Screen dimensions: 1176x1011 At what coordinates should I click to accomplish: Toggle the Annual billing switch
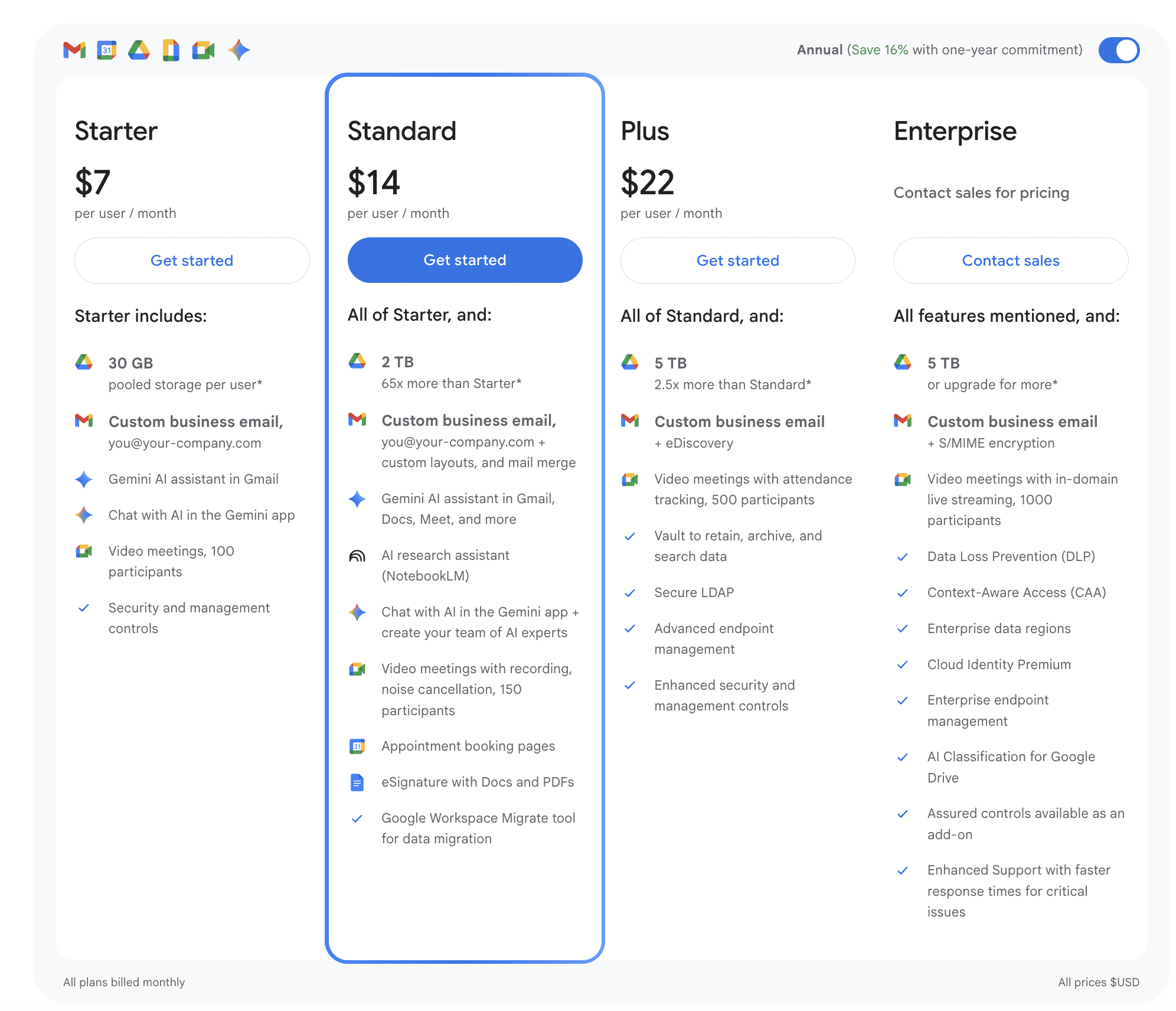point(1118,50)
